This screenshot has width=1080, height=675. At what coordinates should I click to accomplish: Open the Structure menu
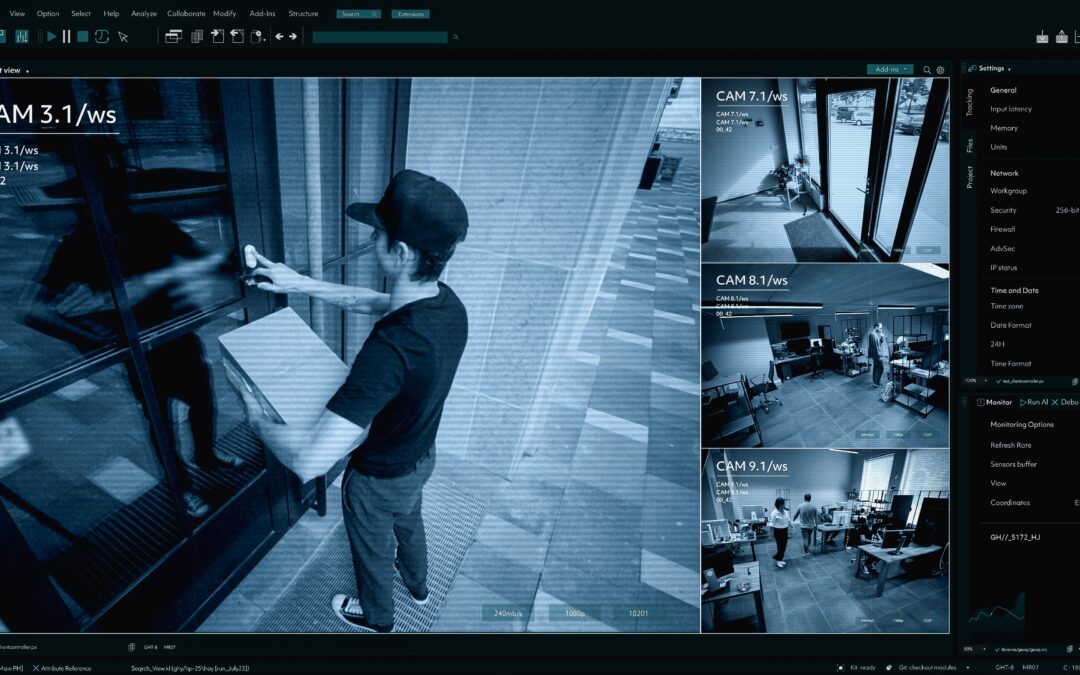click(303, 14)
